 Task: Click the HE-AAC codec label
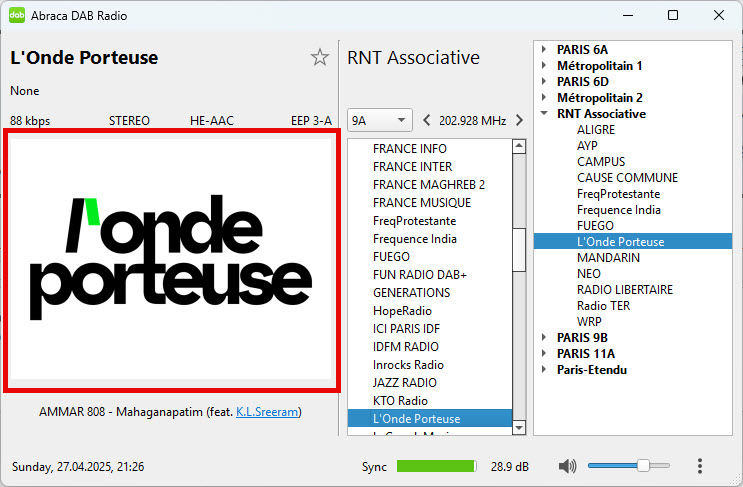(212, 121)
